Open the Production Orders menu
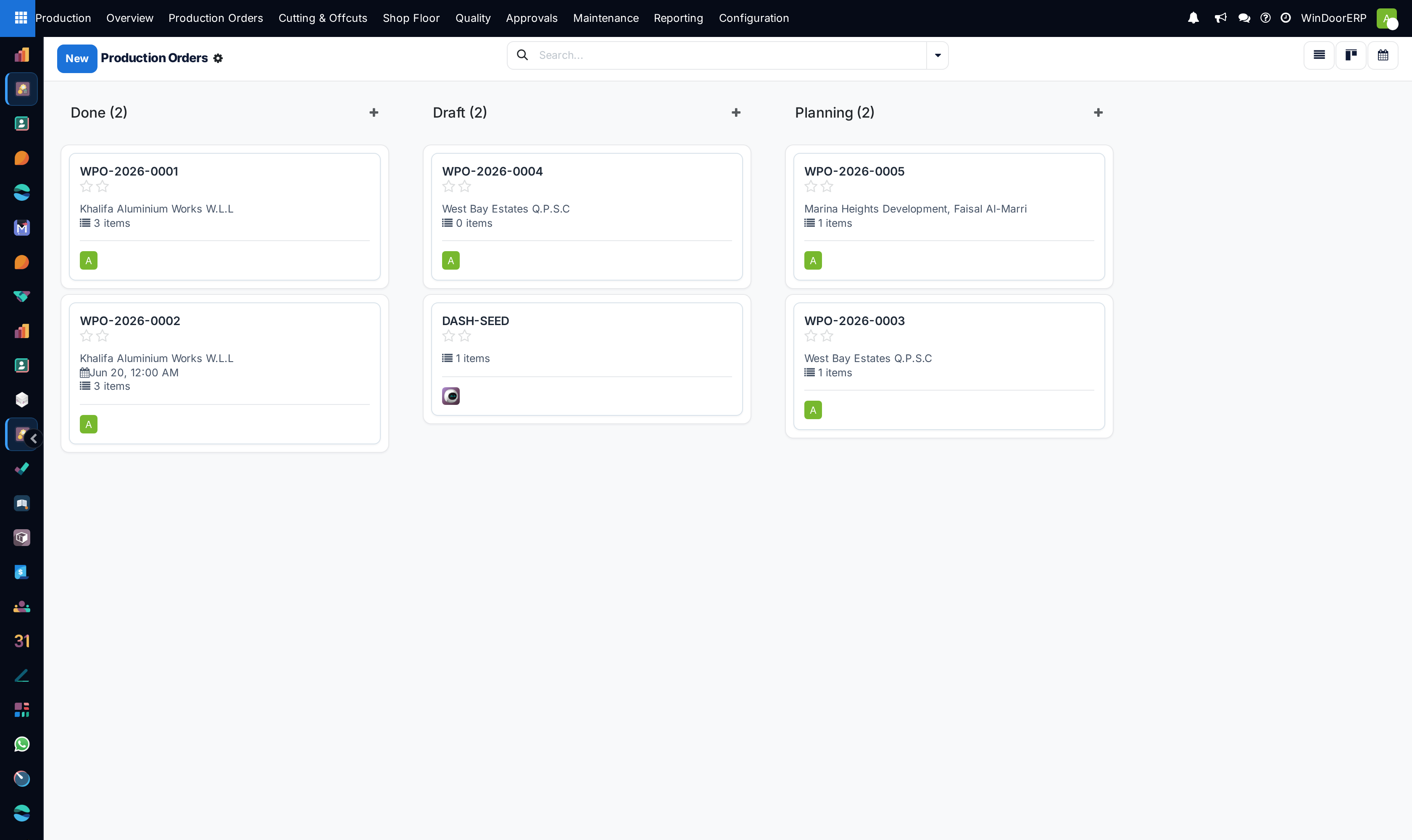This screenshot has width=1412, height=840. pos(216,18)
